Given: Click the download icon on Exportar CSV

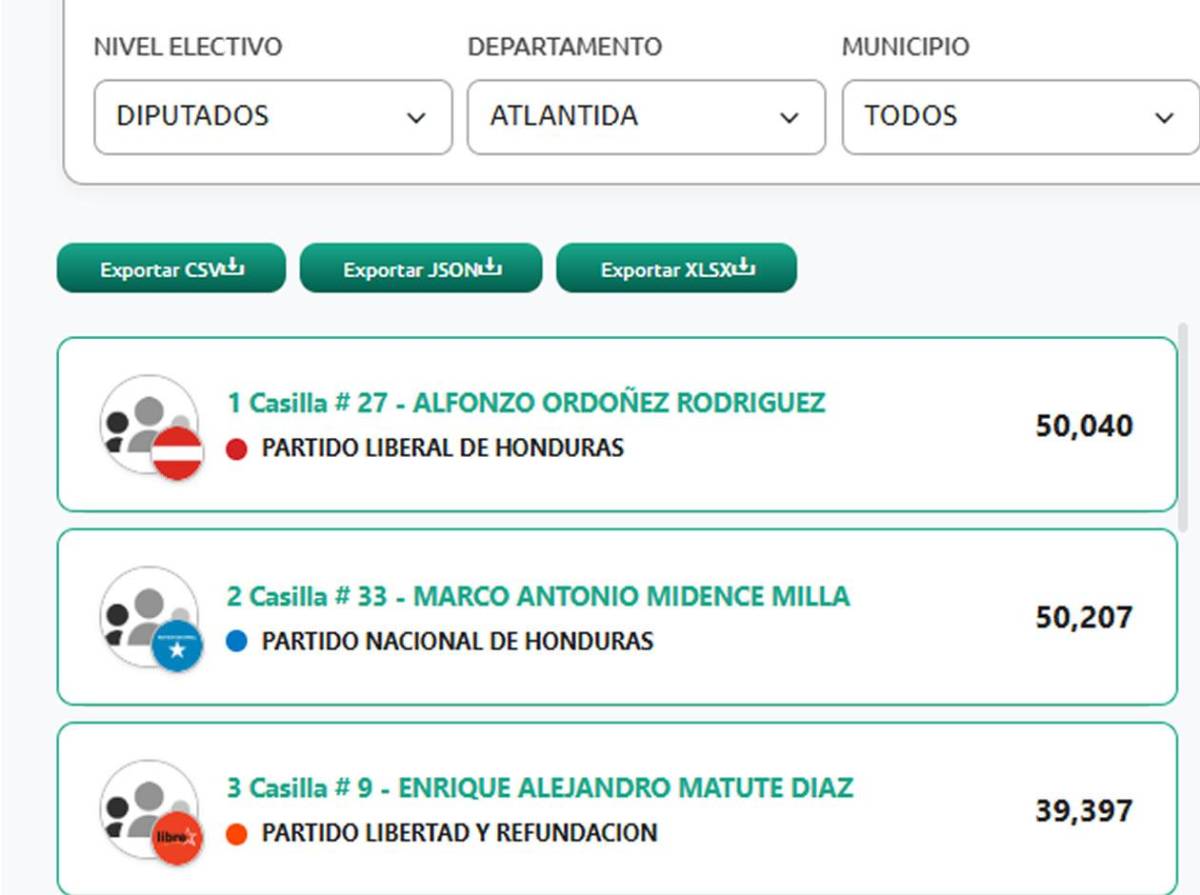Looking at the screenshot, I should (234, 266).
